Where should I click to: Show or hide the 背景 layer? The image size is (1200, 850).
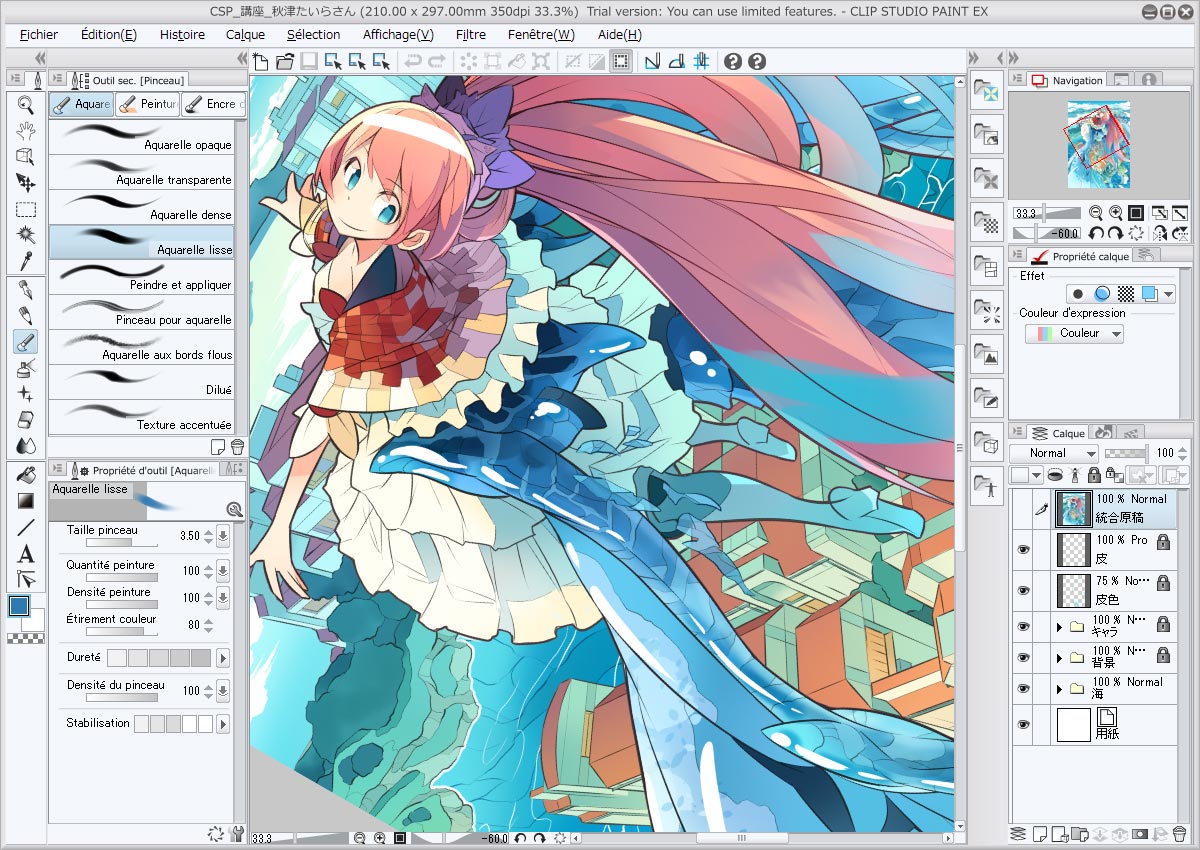[1022, 656]
